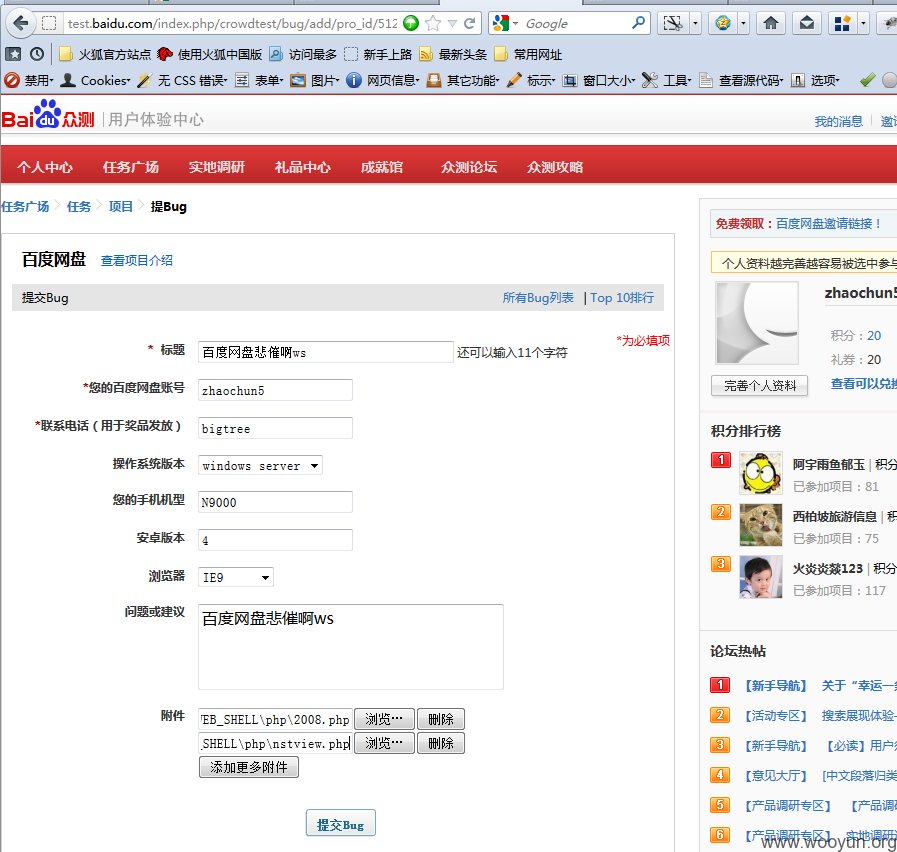
Task: Click 添加更多附件 button
Action: coord(249,767)
